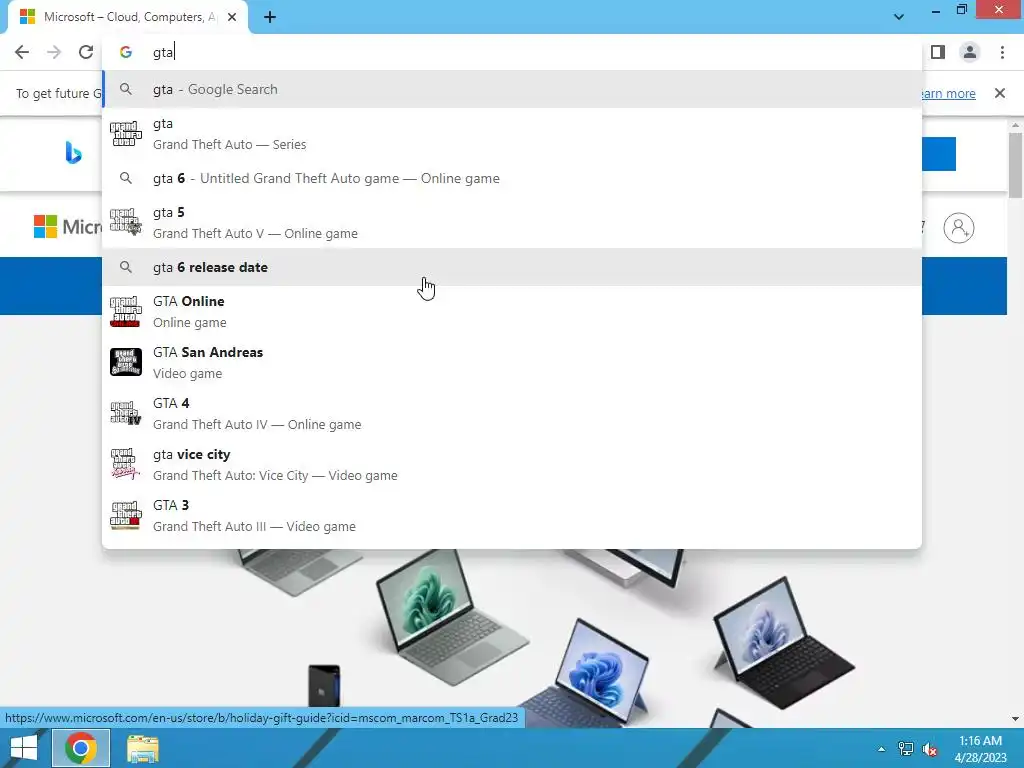Open the Microsoft account sign-in icon
1024x768 pixels.
click(x=959, y=228)
